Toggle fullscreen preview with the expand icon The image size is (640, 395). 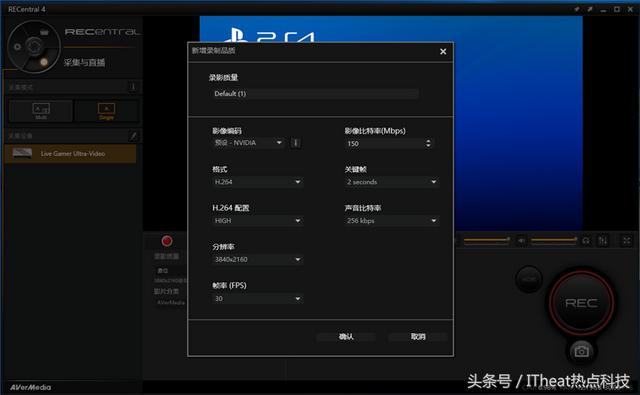[x=627, y=241]
